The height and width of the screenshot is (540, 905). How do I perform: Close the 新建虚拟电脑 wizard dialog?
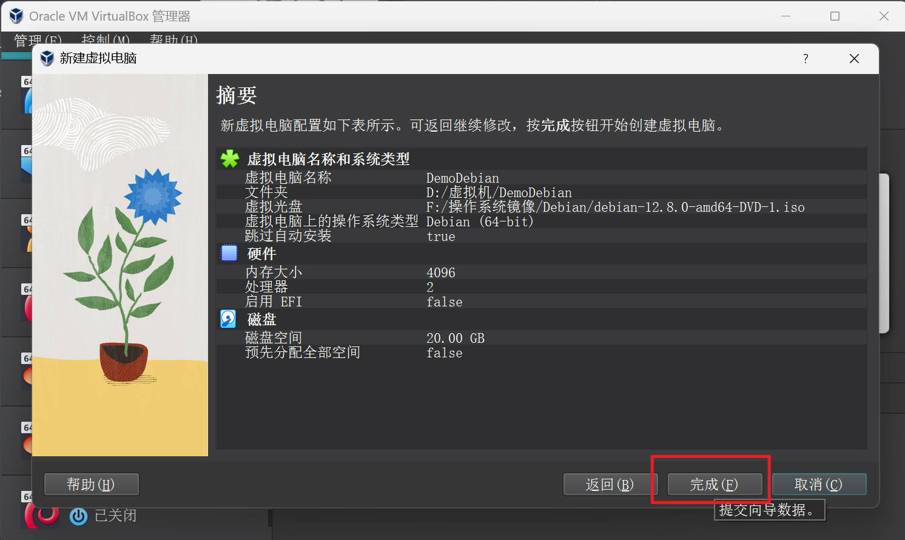point(854,59)
